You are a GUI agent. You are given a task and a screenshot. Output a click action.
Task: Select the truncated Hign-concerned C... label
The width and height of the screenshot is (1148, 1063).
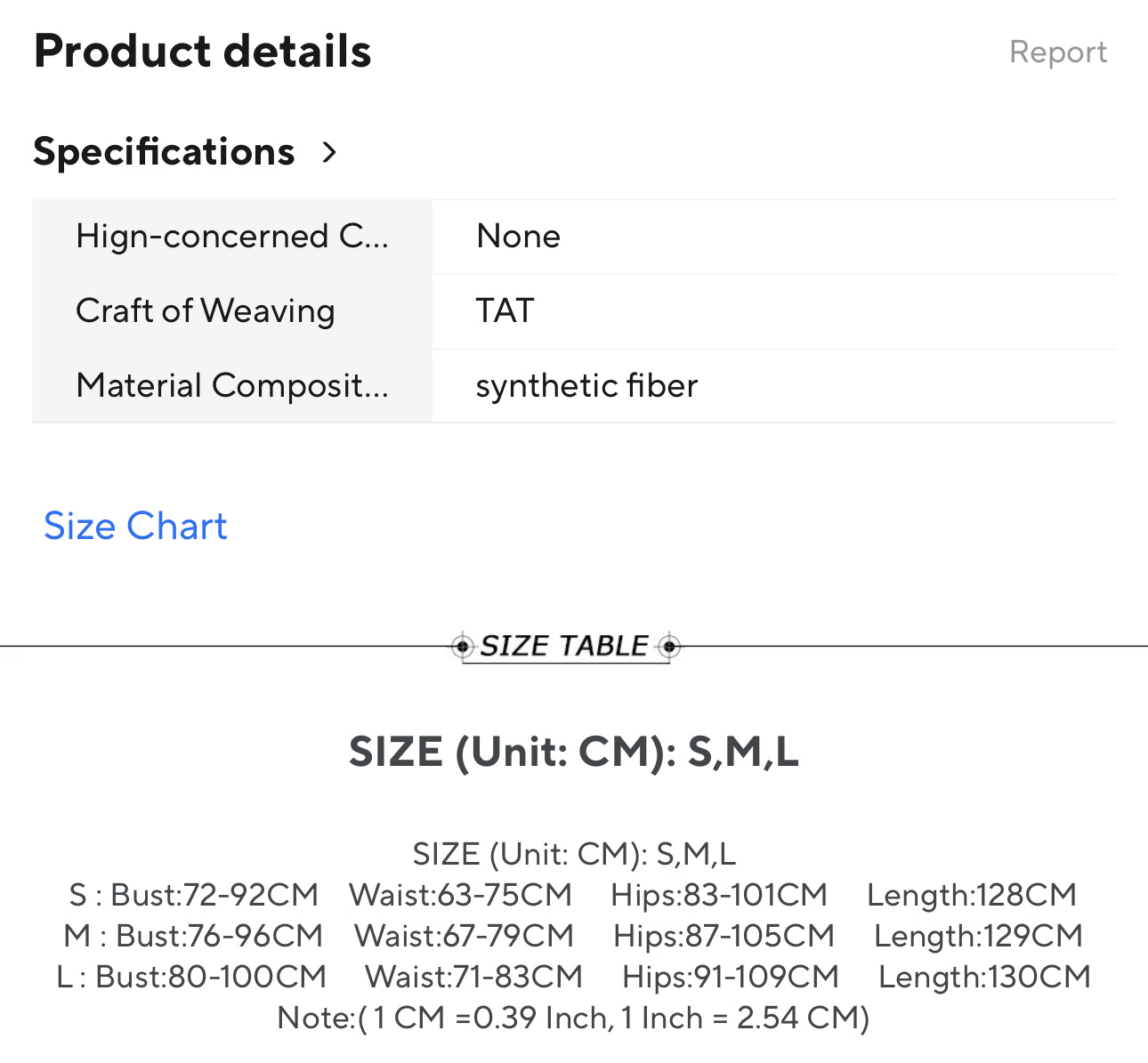(x=232, y=237)
